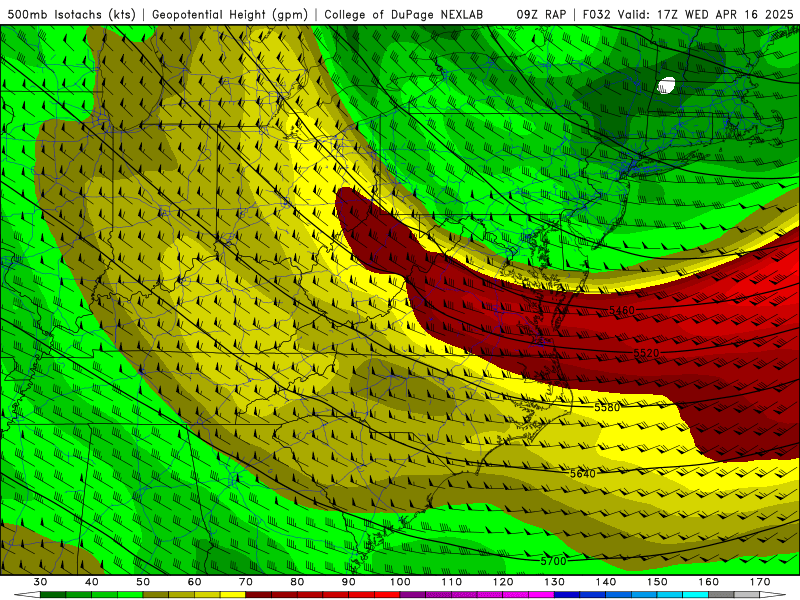Click the 'F032' forecast hour label

(x=596, y=15)
